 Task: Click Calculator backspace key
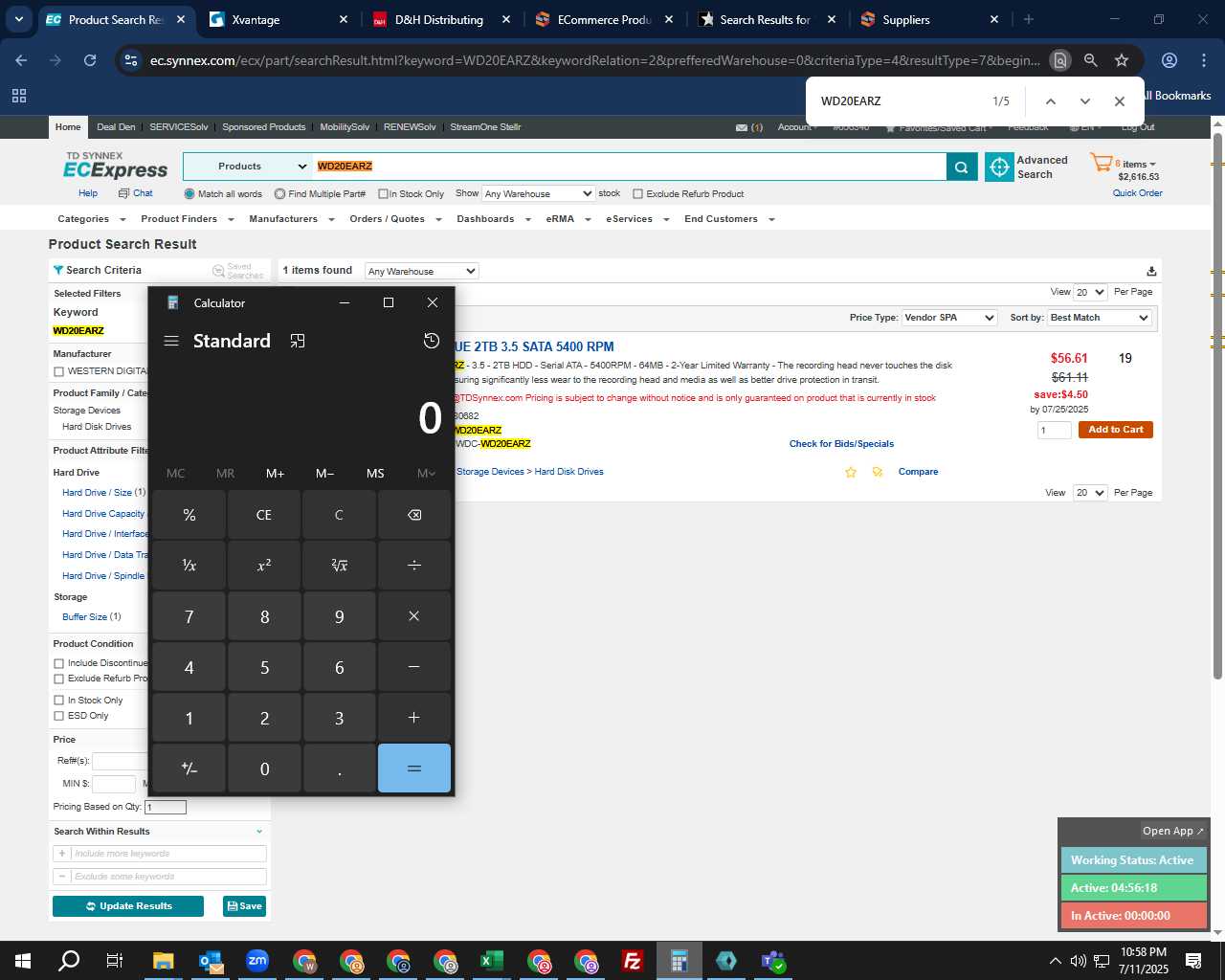pyautogui.click(x=414, y=515)
